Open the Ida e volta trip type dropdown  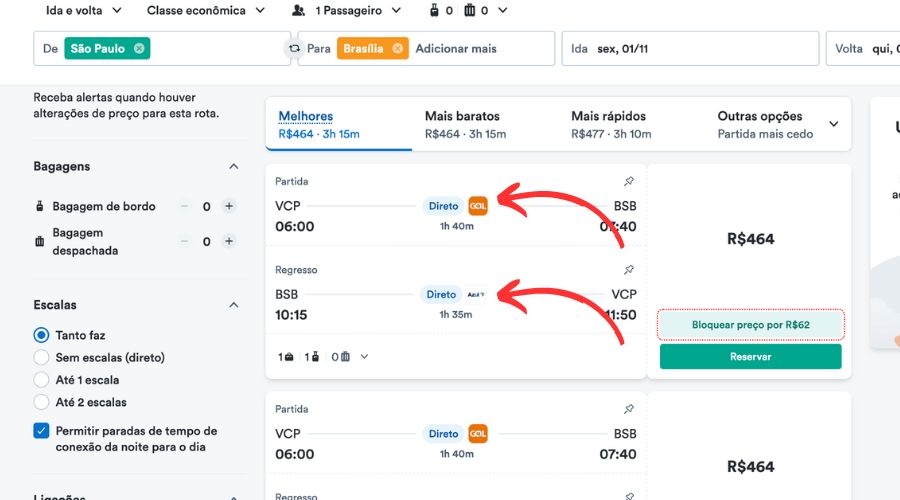coord(84,10)
